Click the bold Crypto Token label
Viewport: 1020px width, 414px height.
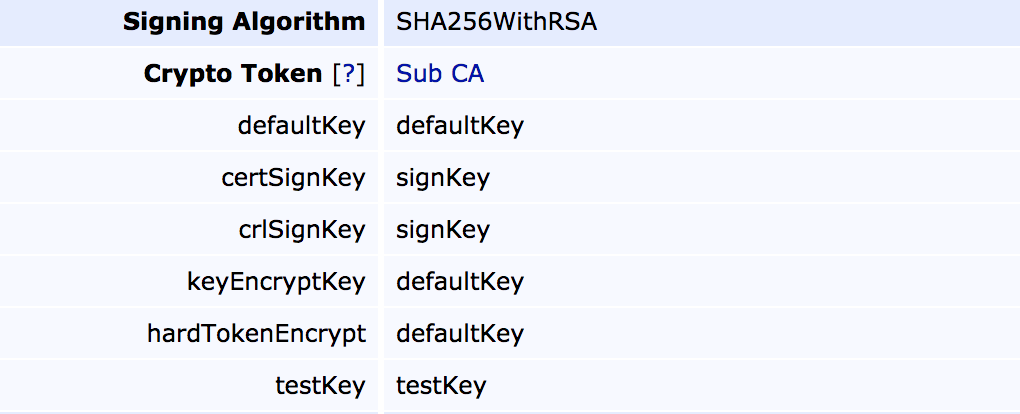point(234,74)
